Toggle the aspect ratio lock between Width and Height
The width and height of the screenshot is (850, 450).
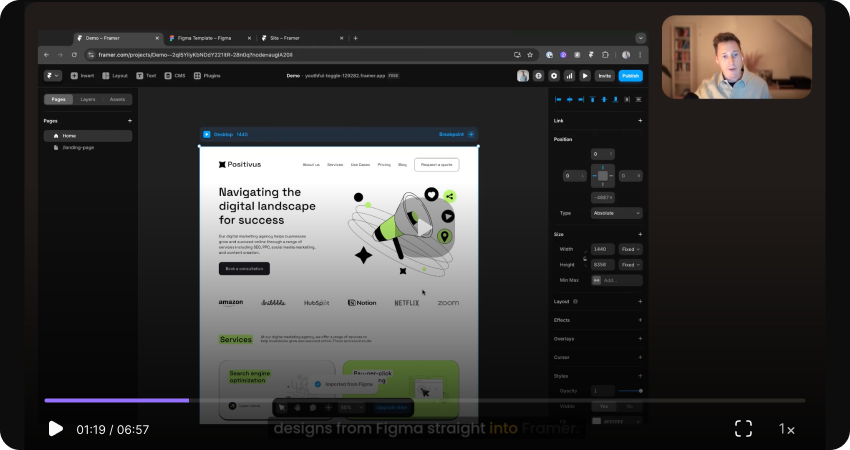tap(584, 258)
